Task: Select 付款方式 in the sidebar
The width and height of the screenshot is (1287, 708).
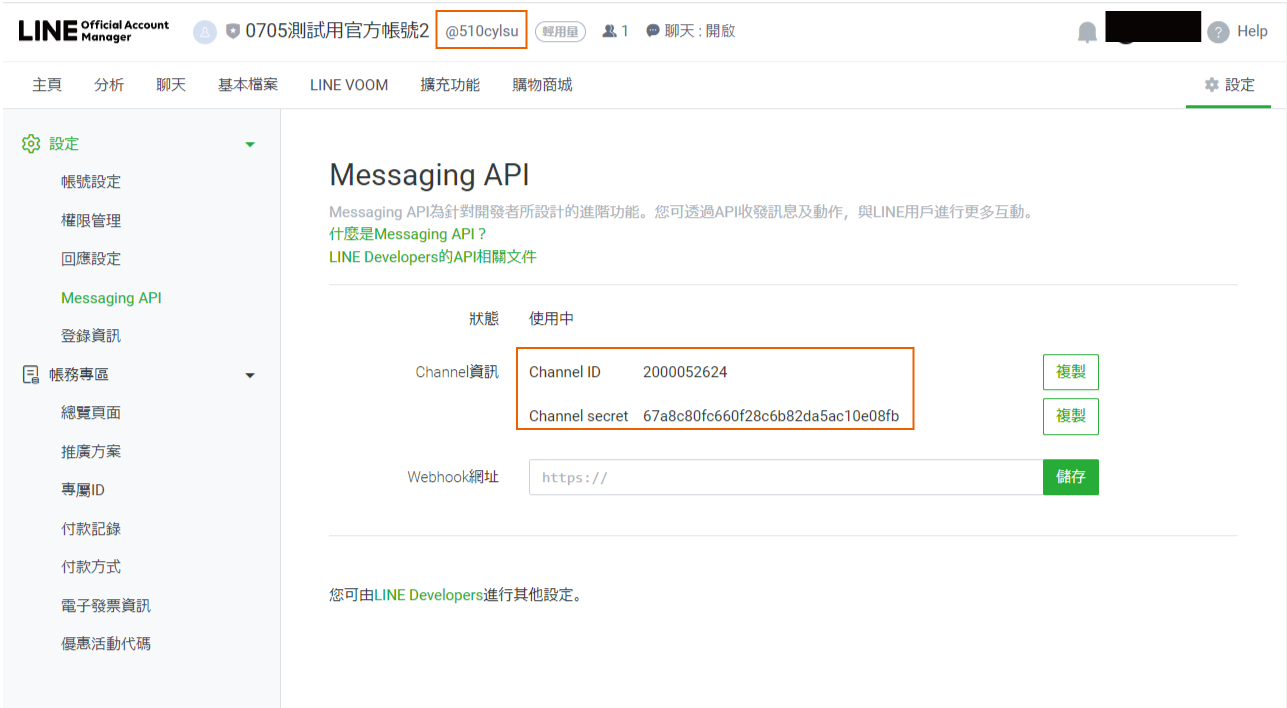Action: [91, 567]
